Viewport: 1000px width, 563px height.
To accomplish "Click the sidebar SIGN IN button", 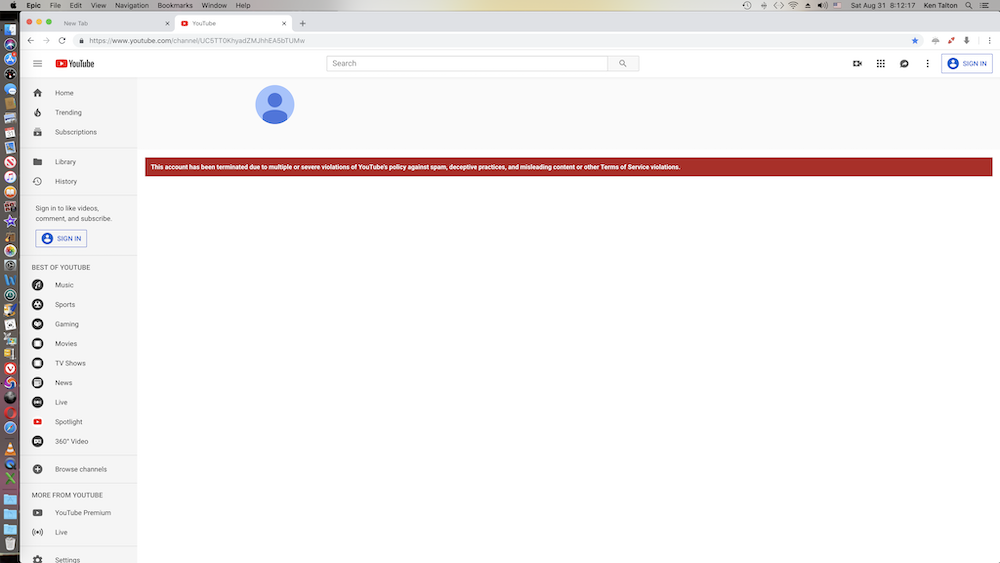I will click(x=61, y=238).
